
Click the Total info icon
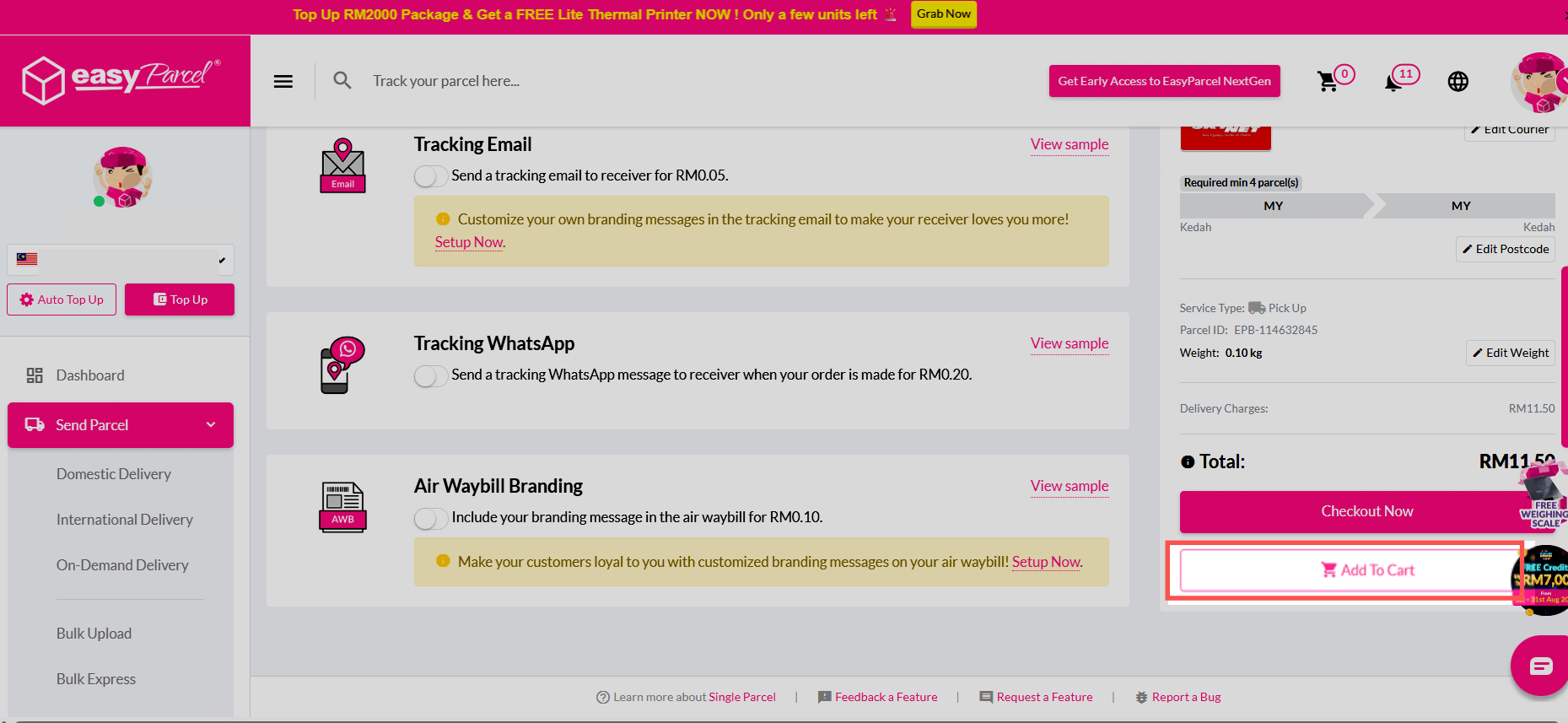[1188, 461]
